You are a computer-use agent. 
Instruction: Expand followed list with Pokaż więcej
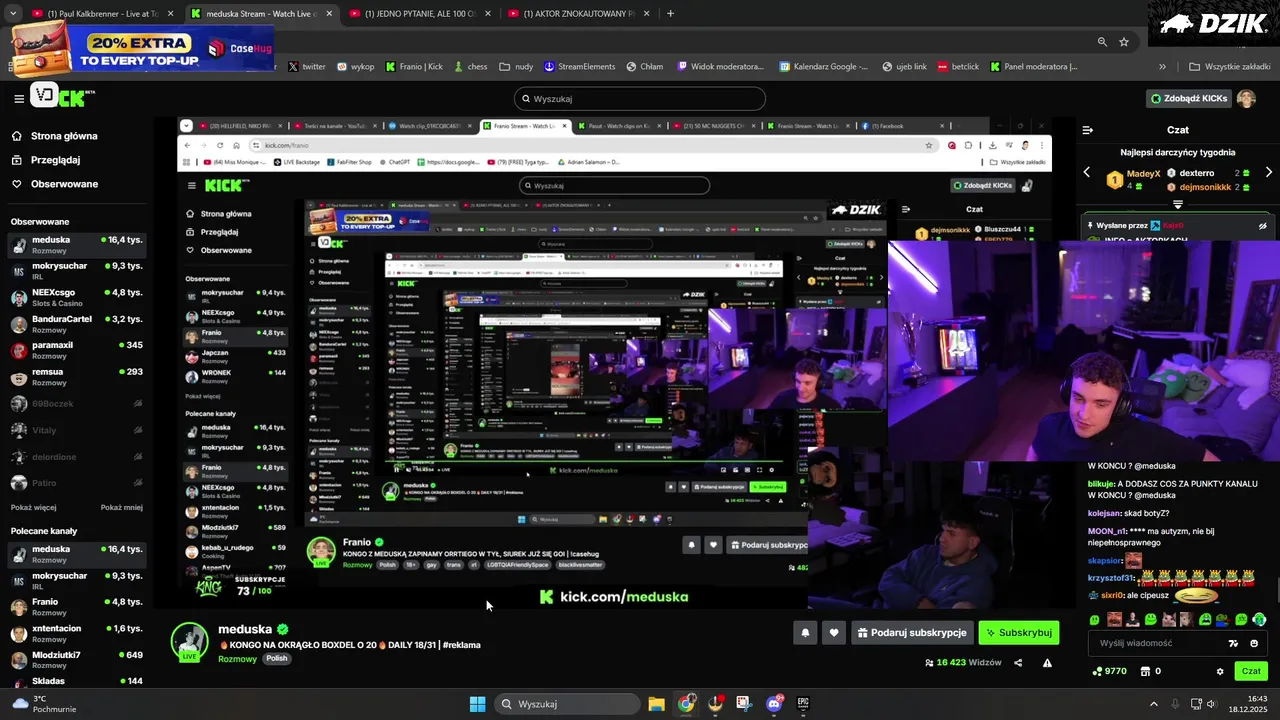34,507
